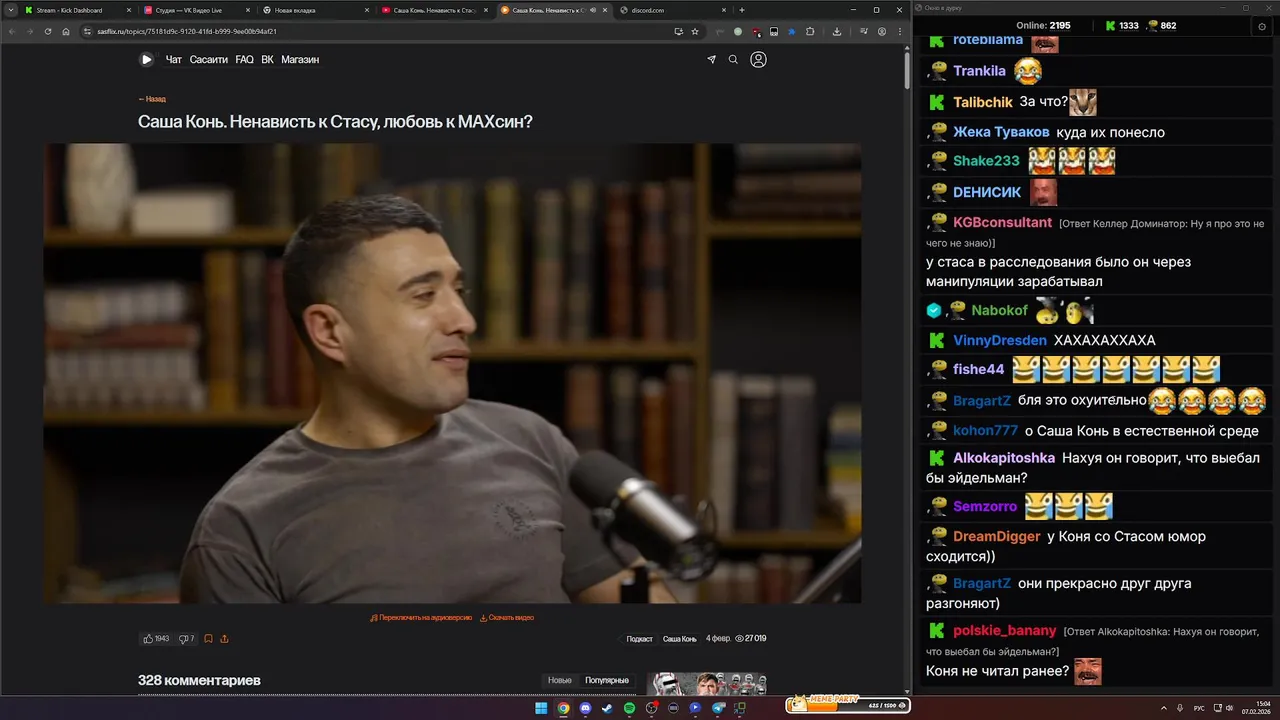Screen dimensions: 1280x720
Task: Click the address bar URL
Action: [186, 31]
